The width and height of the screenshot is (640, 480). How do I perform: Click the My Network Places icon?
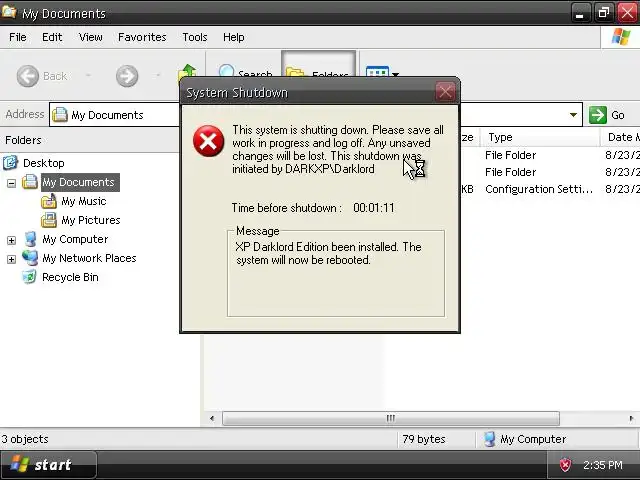pos(30,258)
